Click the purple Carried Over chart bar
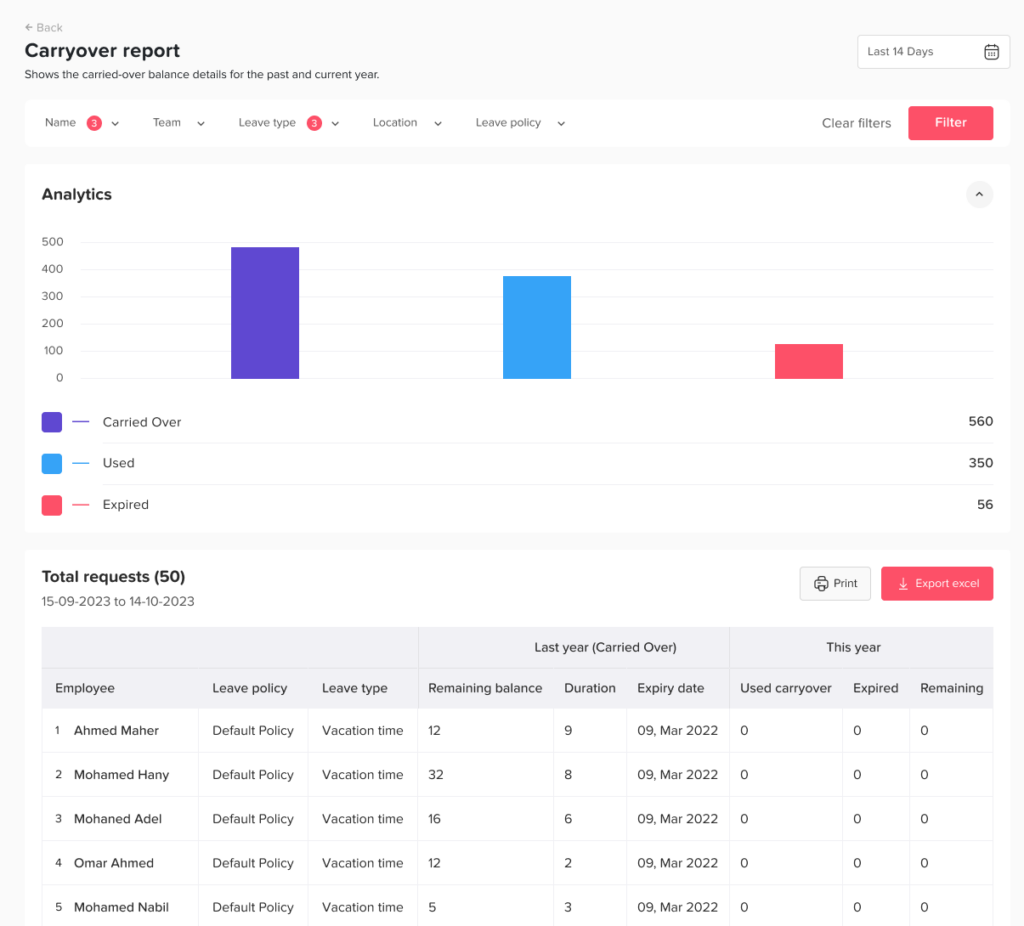 [x=265, y=313]
